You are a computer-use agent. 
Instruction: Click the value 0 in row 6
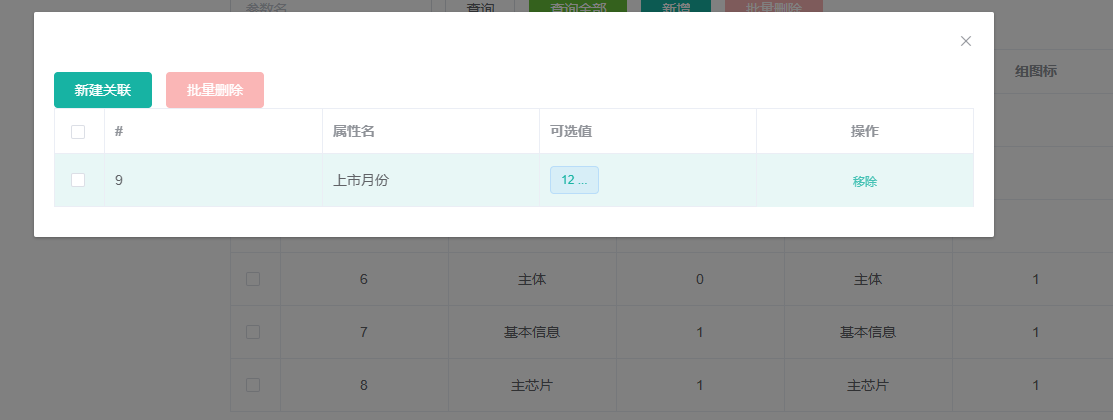pyautogui.click(x=700, y=280)
